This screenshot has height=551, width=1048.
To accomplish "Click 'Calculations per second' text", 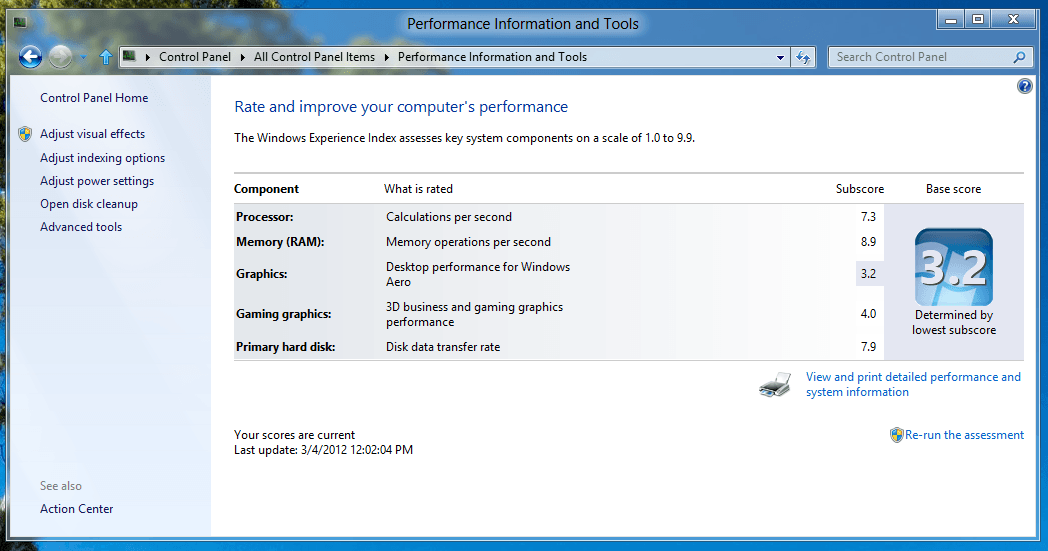I will [x=448, y=217].
